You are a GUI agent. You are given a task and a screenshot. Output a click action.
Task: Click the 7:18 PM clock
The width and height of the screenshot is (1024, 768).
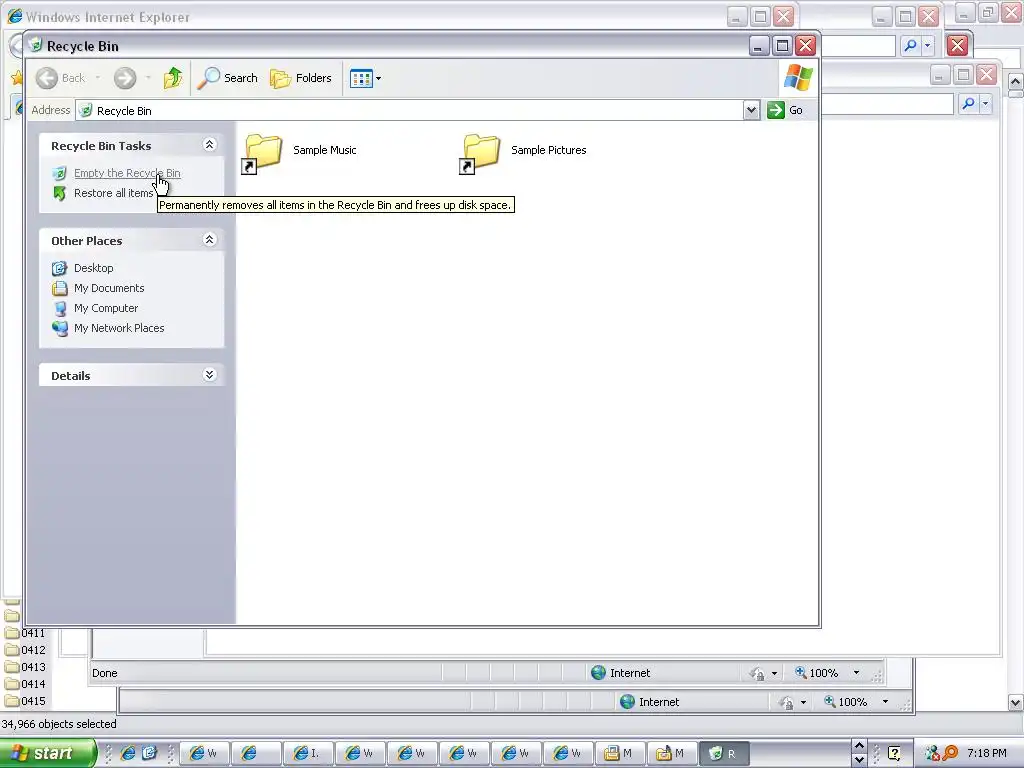987,753
